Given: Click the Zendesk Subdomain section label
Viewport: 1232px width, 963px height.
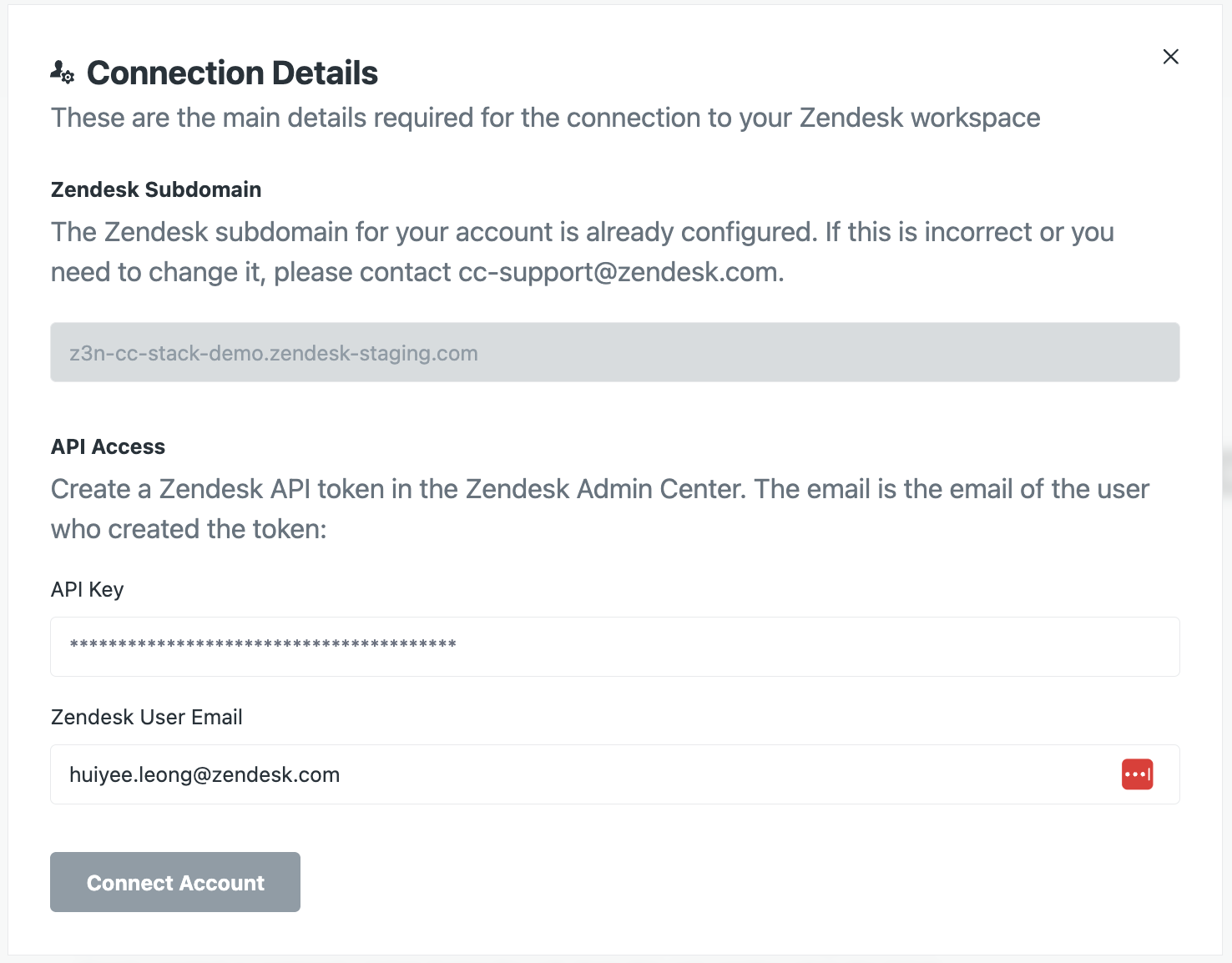Looking at the screenshot, I should 156,189.
